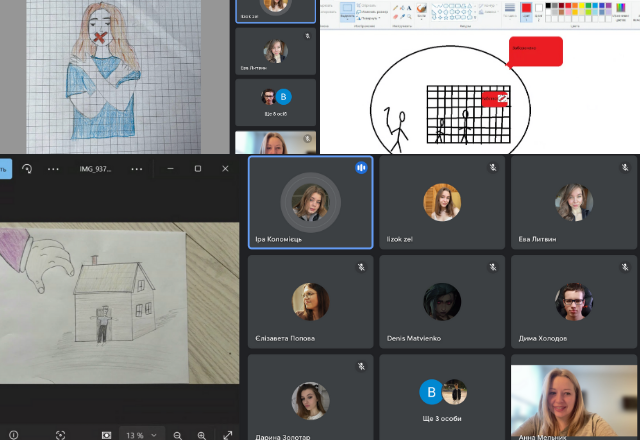Click the zoom in magnifier icon
Image resolution: width=640 pixels, height=440 pixels.
(202, 435)
